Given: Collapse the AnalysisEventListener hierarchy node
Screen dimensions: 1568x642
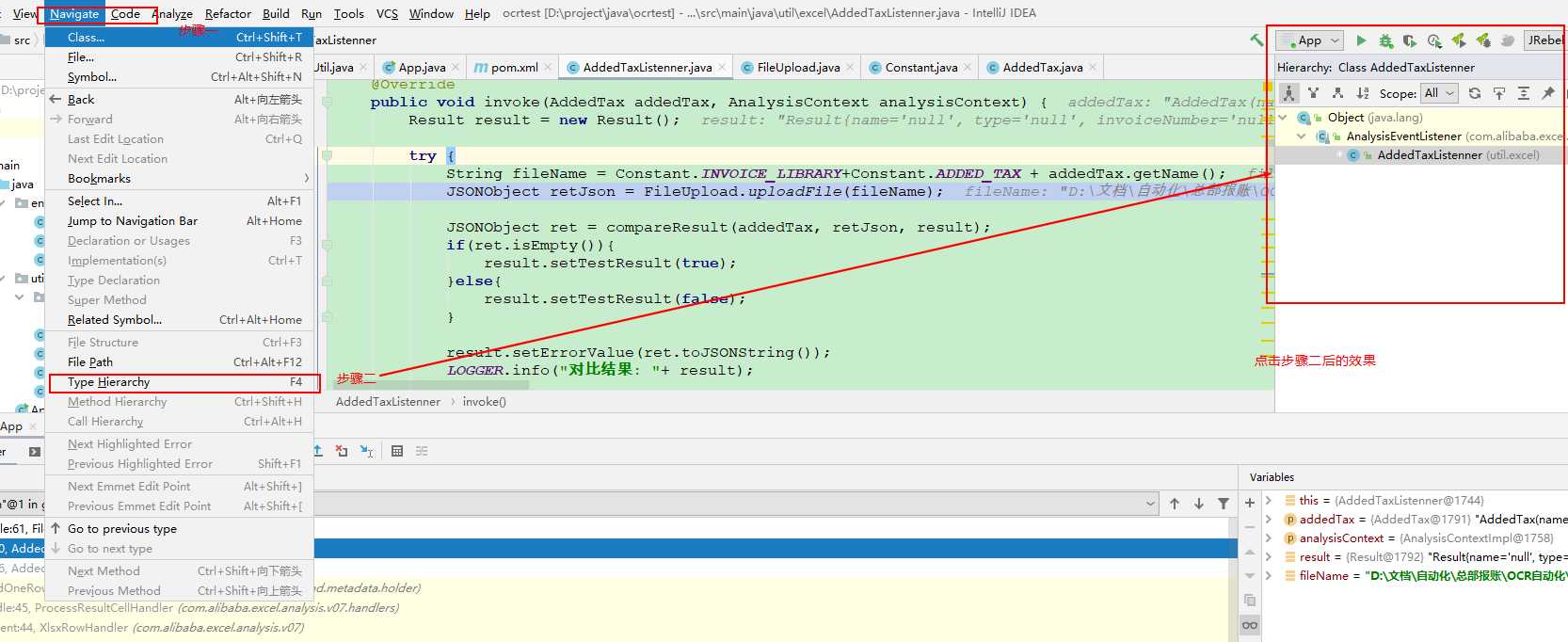Looking at the screenshot, I should 1302,136.
